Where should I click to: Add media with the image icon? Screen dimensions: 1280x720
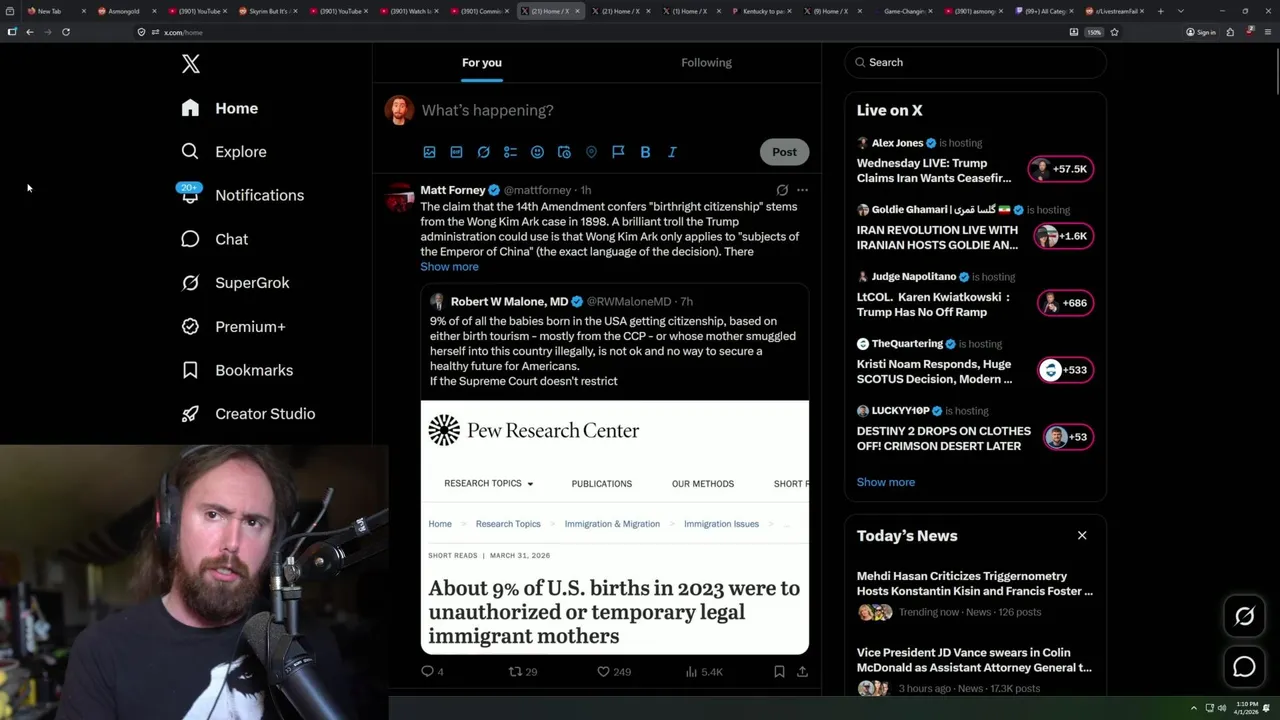click(x=429, y=152)
